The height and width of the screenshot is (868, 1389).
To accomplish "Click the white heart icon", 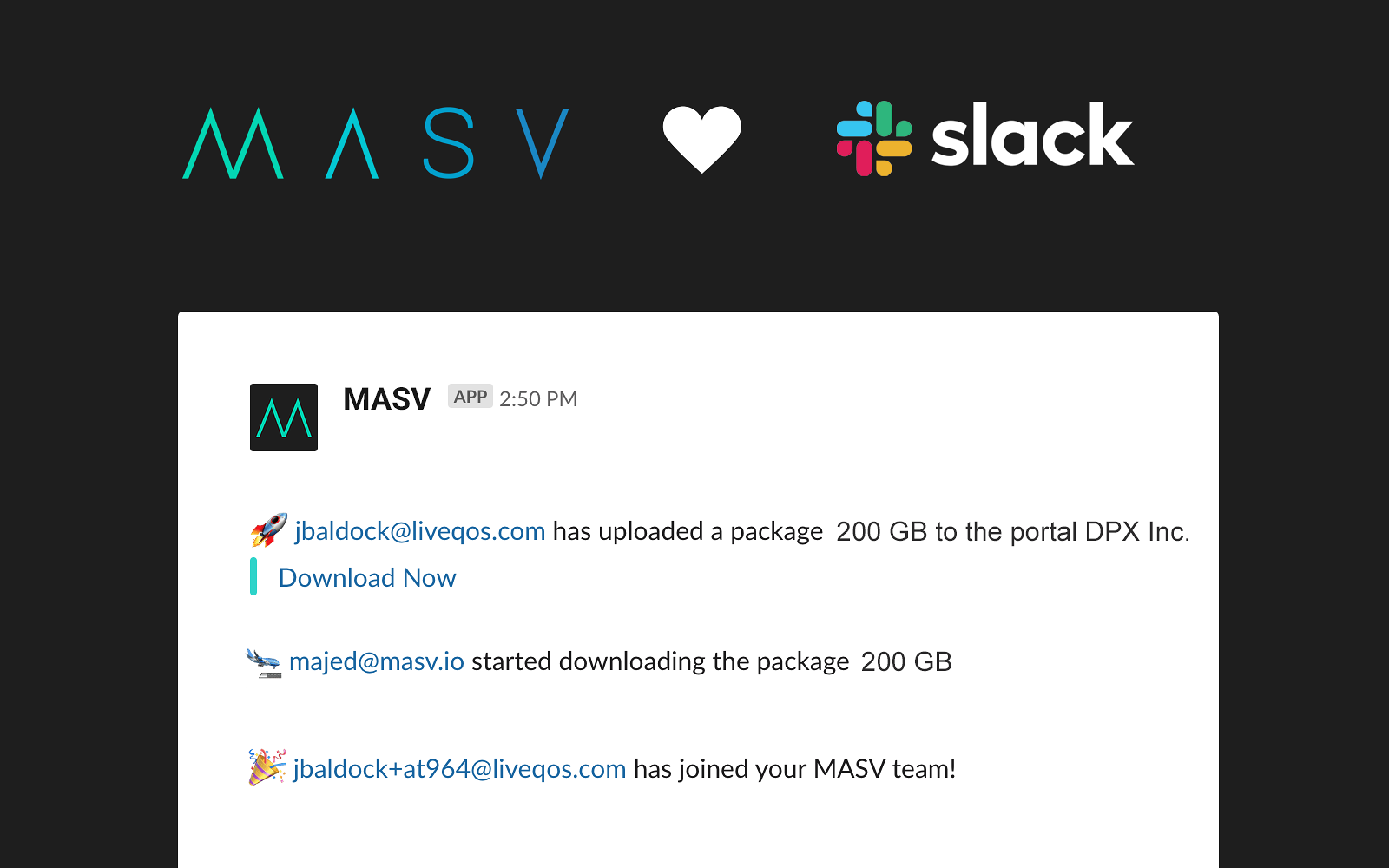I will click(702, 139).
